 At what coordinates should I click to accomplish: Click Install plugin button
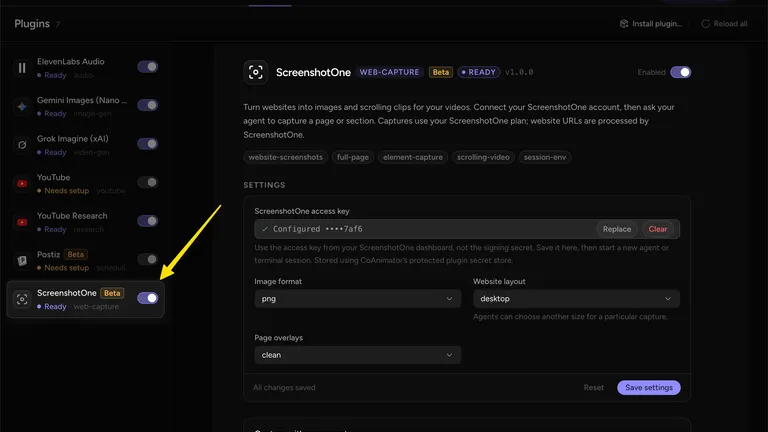[x=651, y=24]
